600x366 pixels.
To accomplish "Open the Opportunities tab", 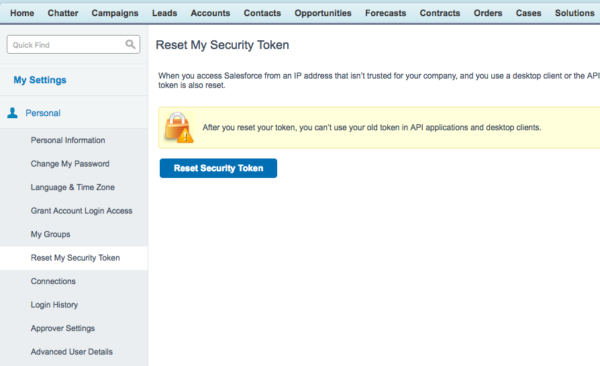I will [323, 13].
